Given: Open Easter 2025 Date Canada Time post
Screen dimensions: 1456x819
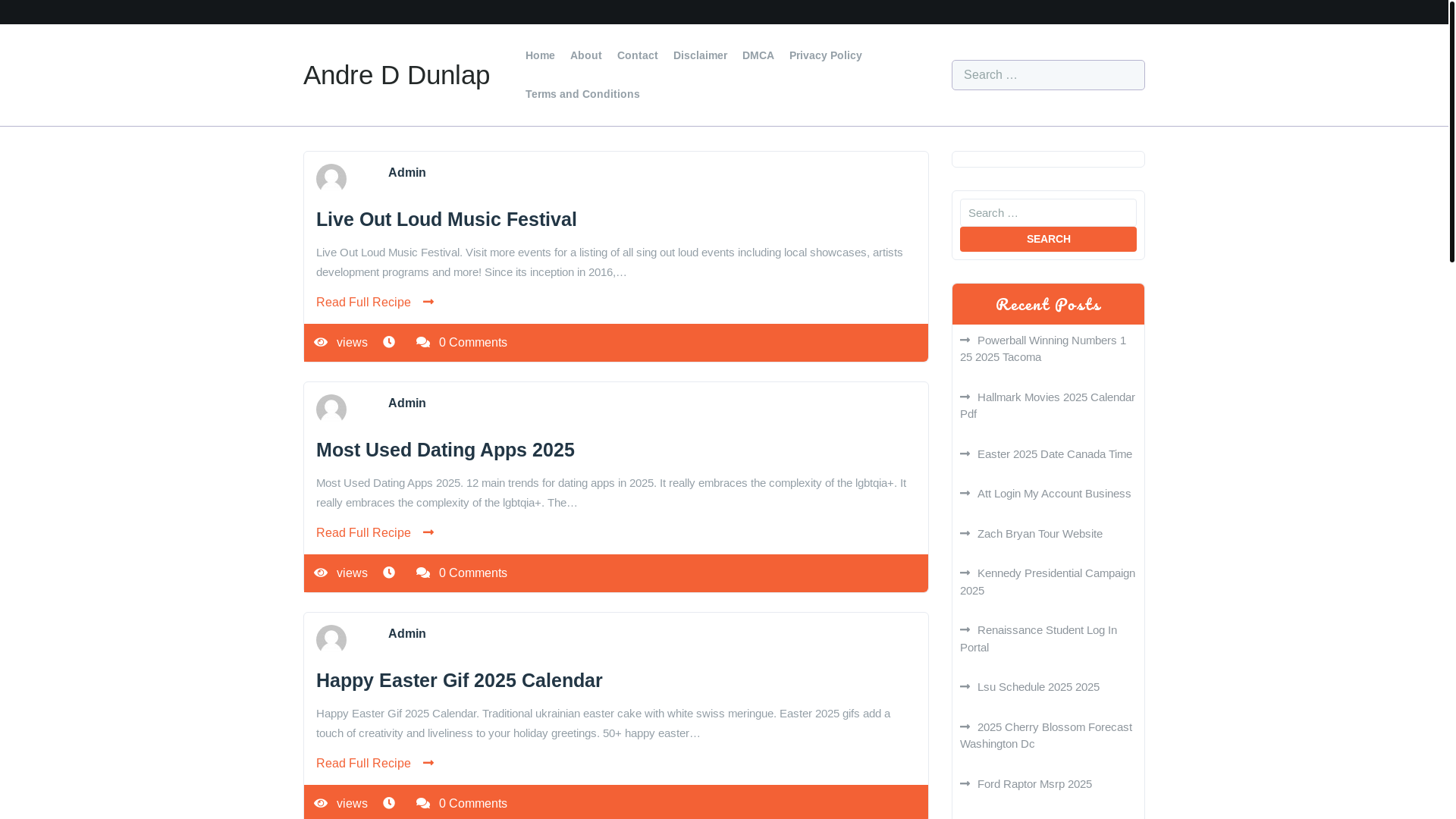Looking at the screenshot, I should pos(1055,454).
